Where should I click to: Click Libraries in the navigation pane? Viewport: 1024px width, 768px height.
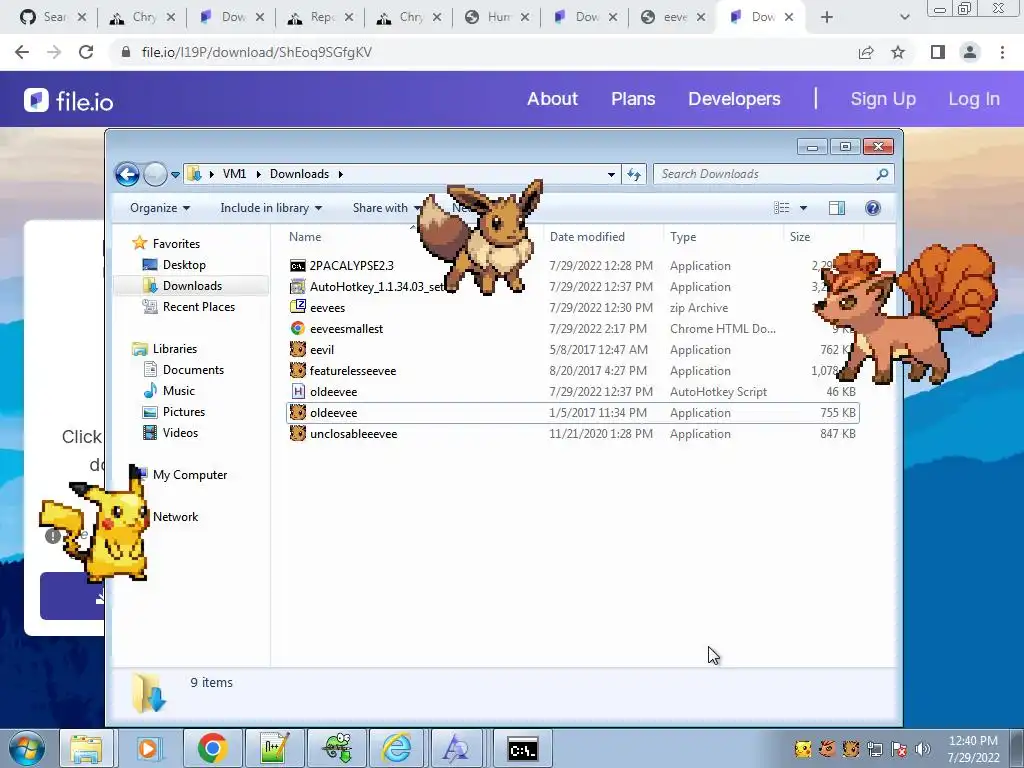[x=174, y=349]
